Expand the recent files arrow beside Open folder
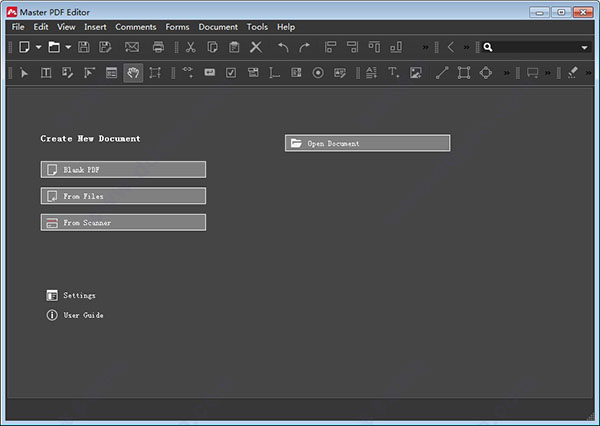Screen dimensions: 600x426 [68, 47]
